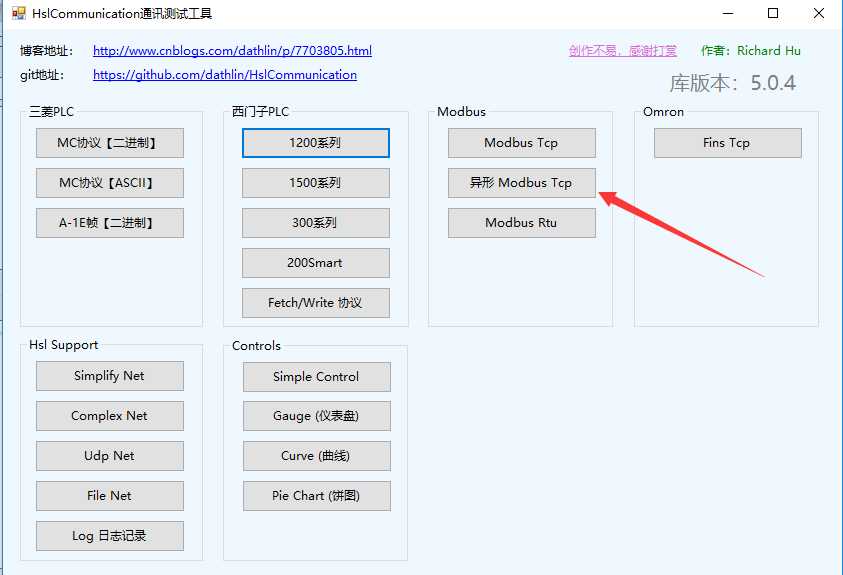The width and height of the screenshot is (843, 575).
Task: Open the cnblogs blog address link
Action: 232,51
